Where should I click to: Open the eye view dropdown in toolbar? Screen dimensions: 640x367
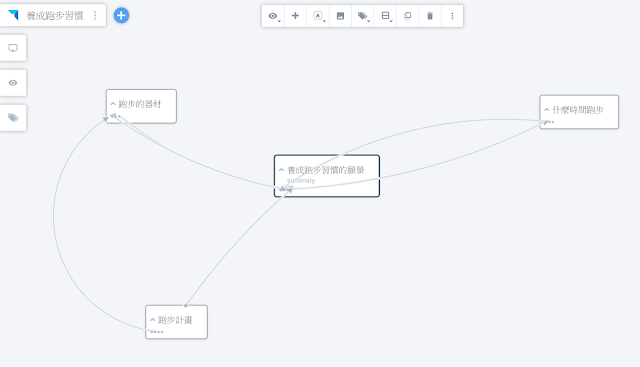(x=273, y=16)
